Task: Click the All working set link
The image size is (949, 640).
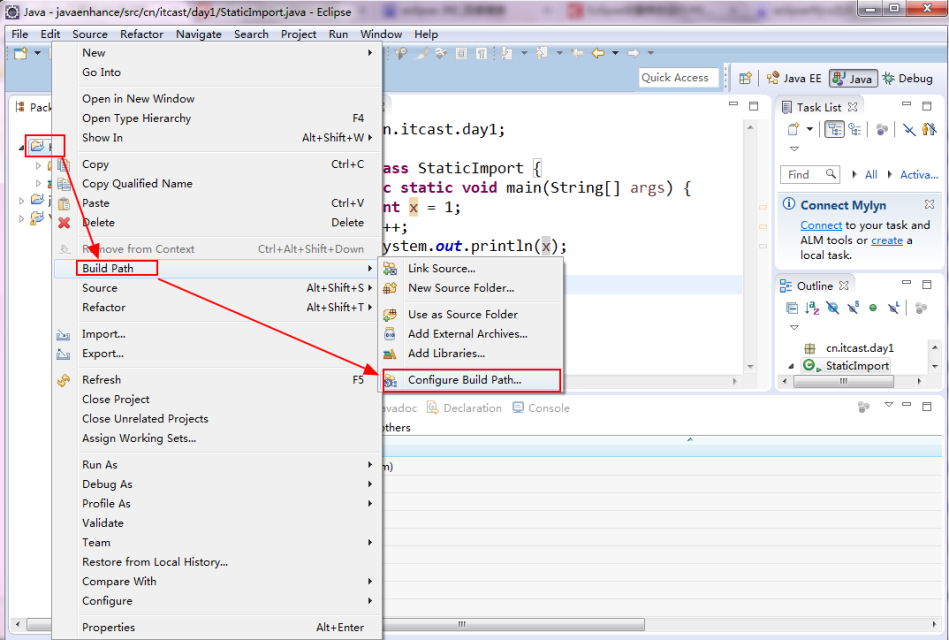Action: (871, 174)
